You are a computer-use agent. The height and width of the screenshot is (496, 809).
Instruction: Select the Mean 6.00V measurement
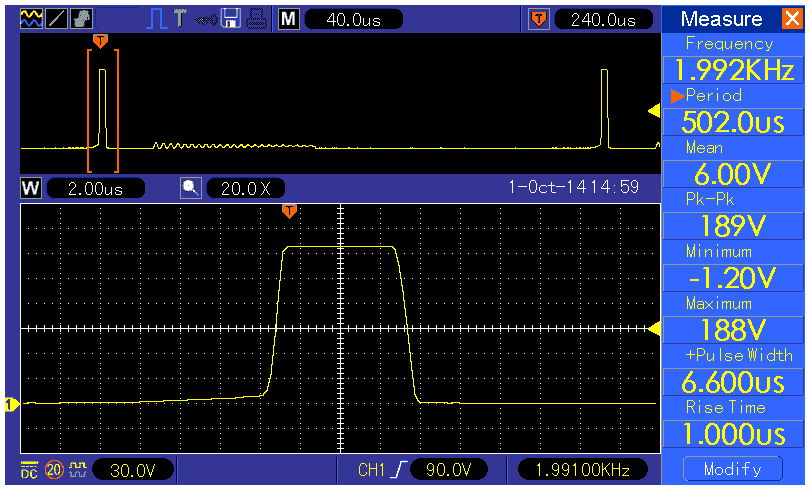tap(733, 163)
